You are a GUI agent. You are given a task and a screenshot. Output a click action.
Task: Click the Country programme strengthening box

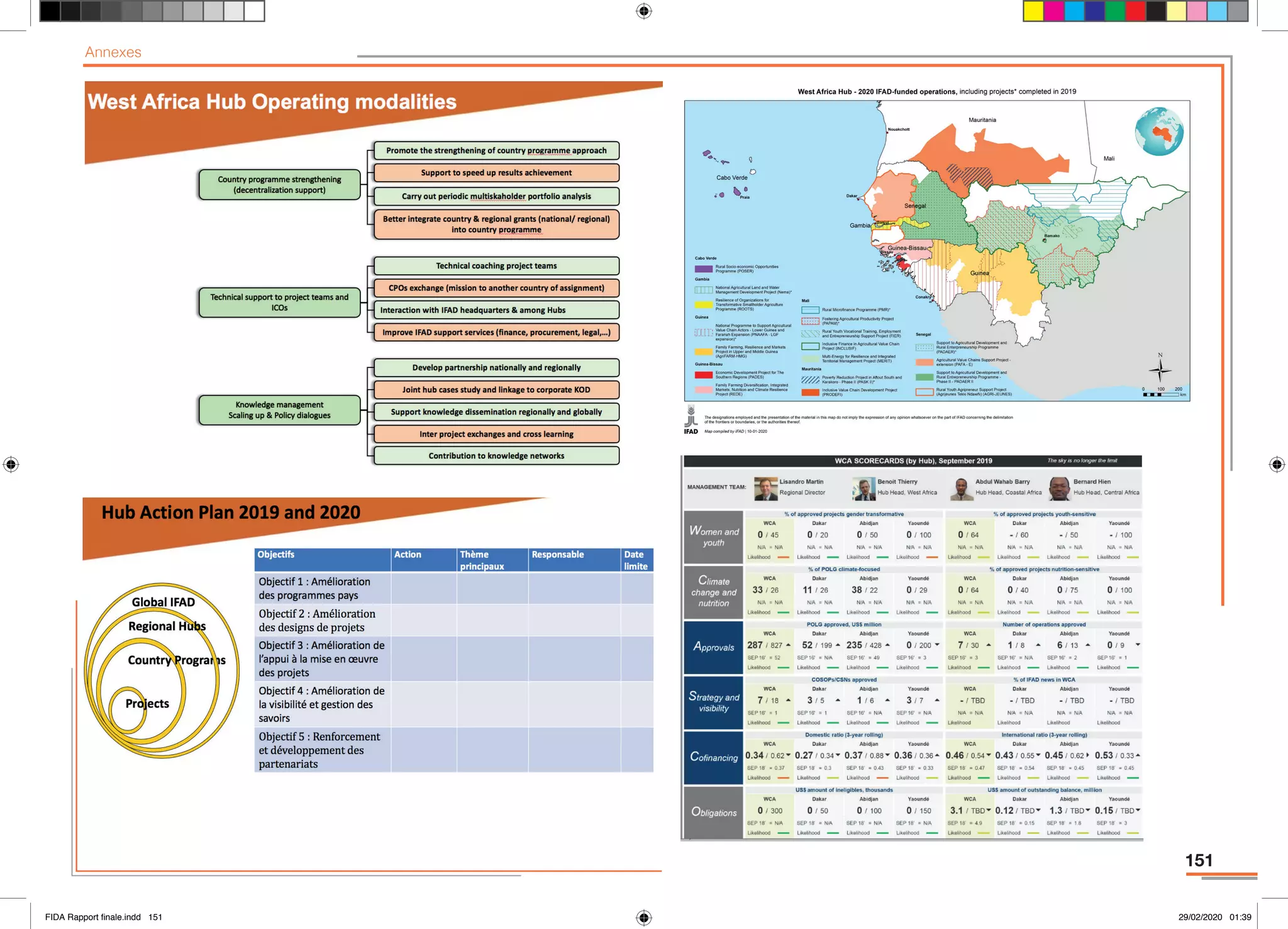[x=279, y=184]
